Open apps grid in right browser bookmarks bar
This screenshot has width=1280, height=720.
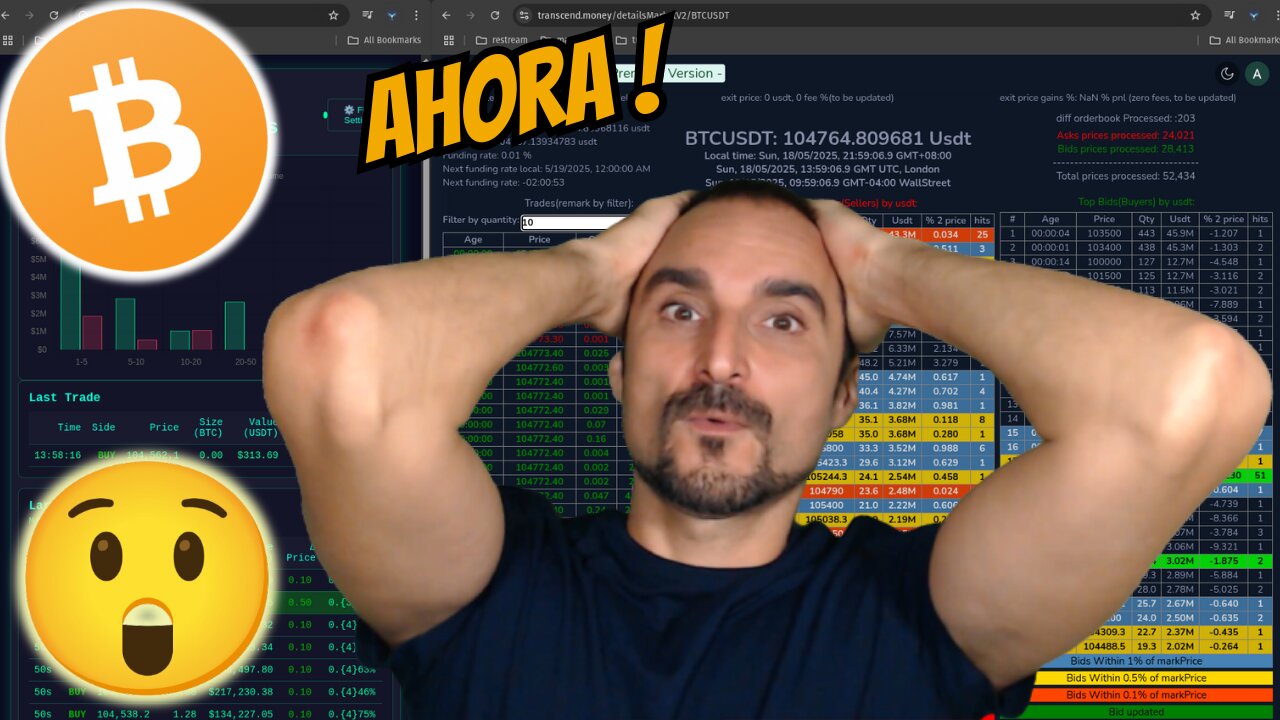[448, 40]
